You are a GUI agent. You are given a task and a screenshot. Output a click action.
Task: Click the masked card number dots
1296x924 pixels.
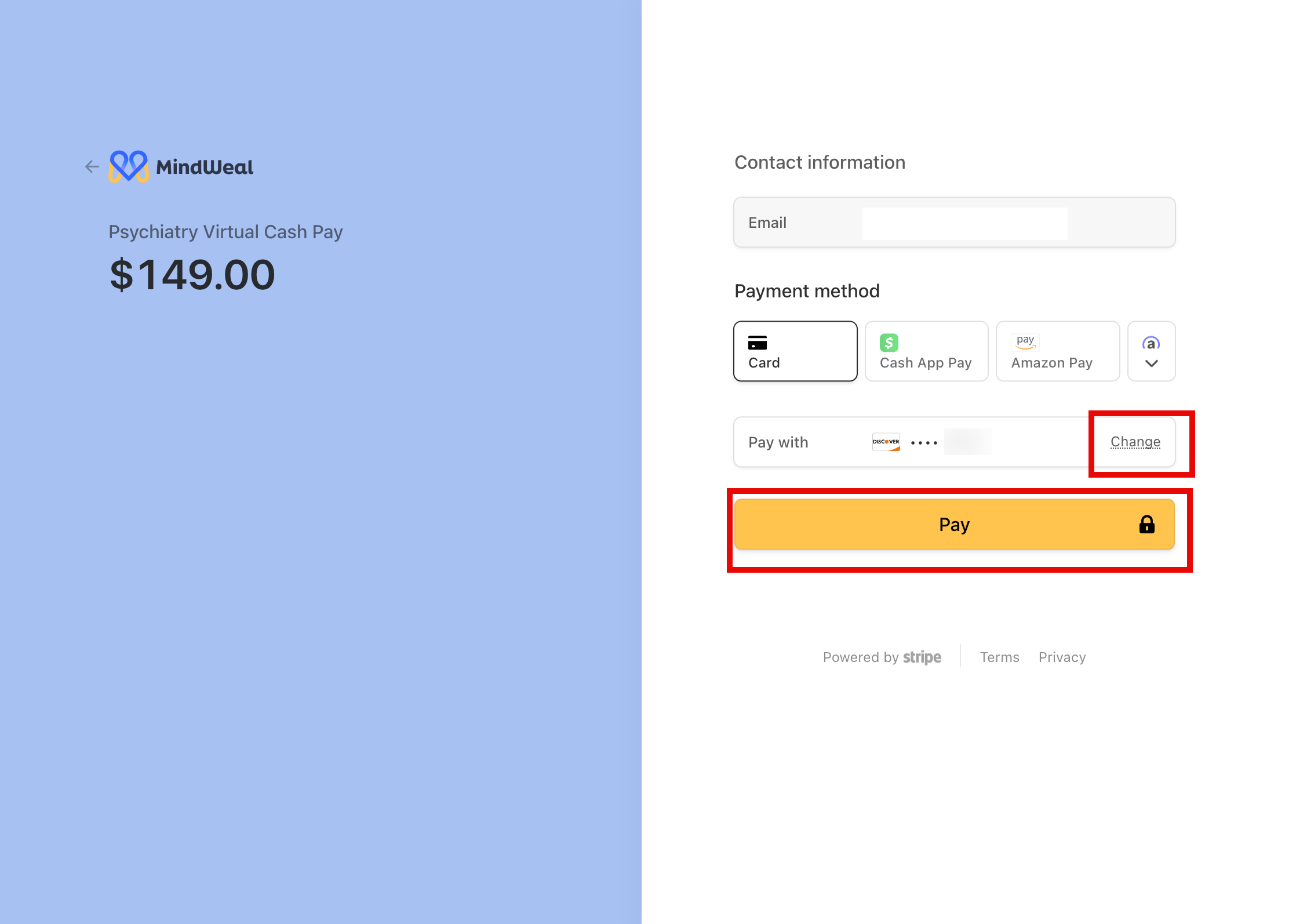pyautogui.click(x=924, y=442)
